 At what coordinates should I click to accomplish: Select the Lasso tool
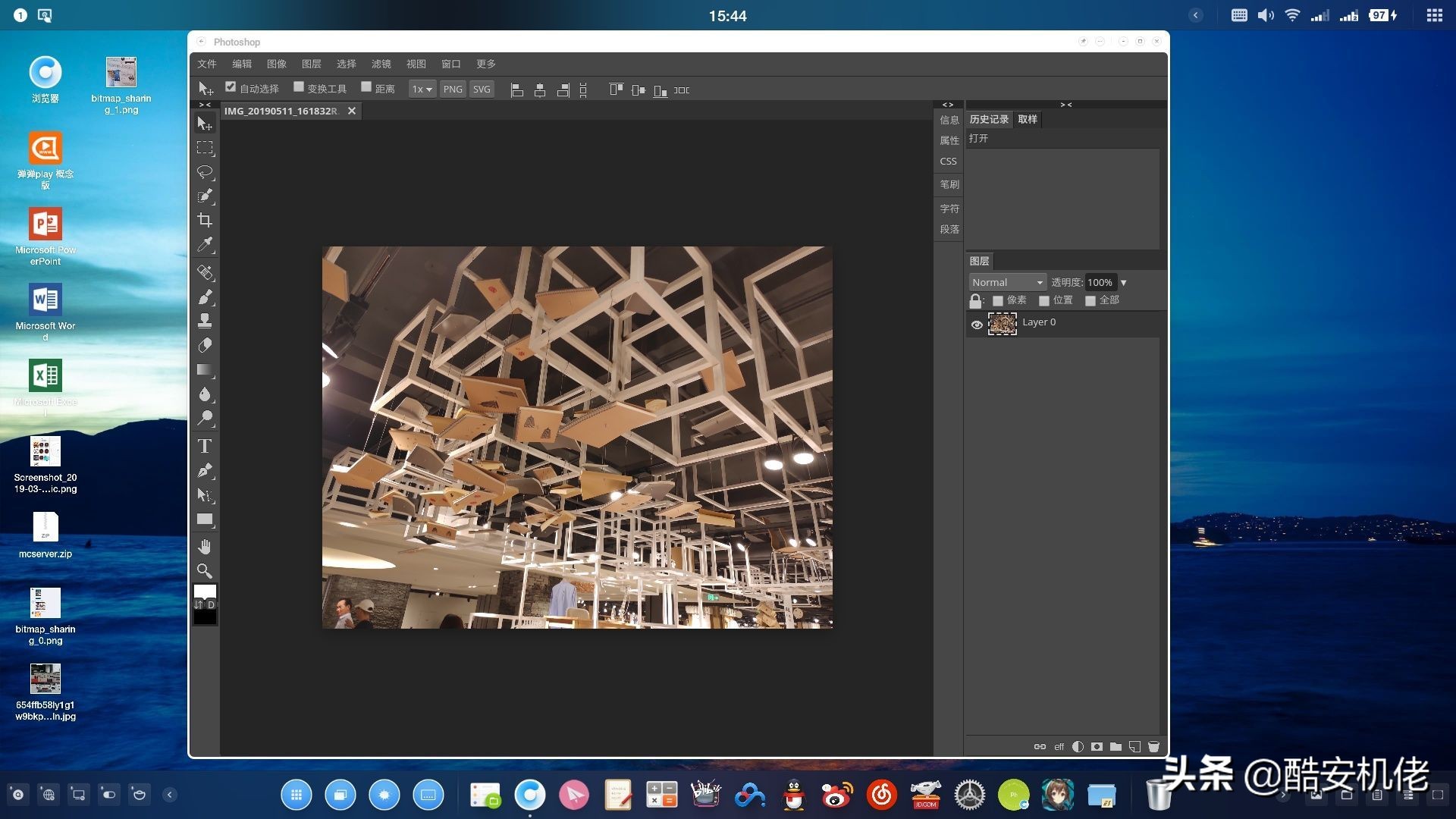(205, 172)
